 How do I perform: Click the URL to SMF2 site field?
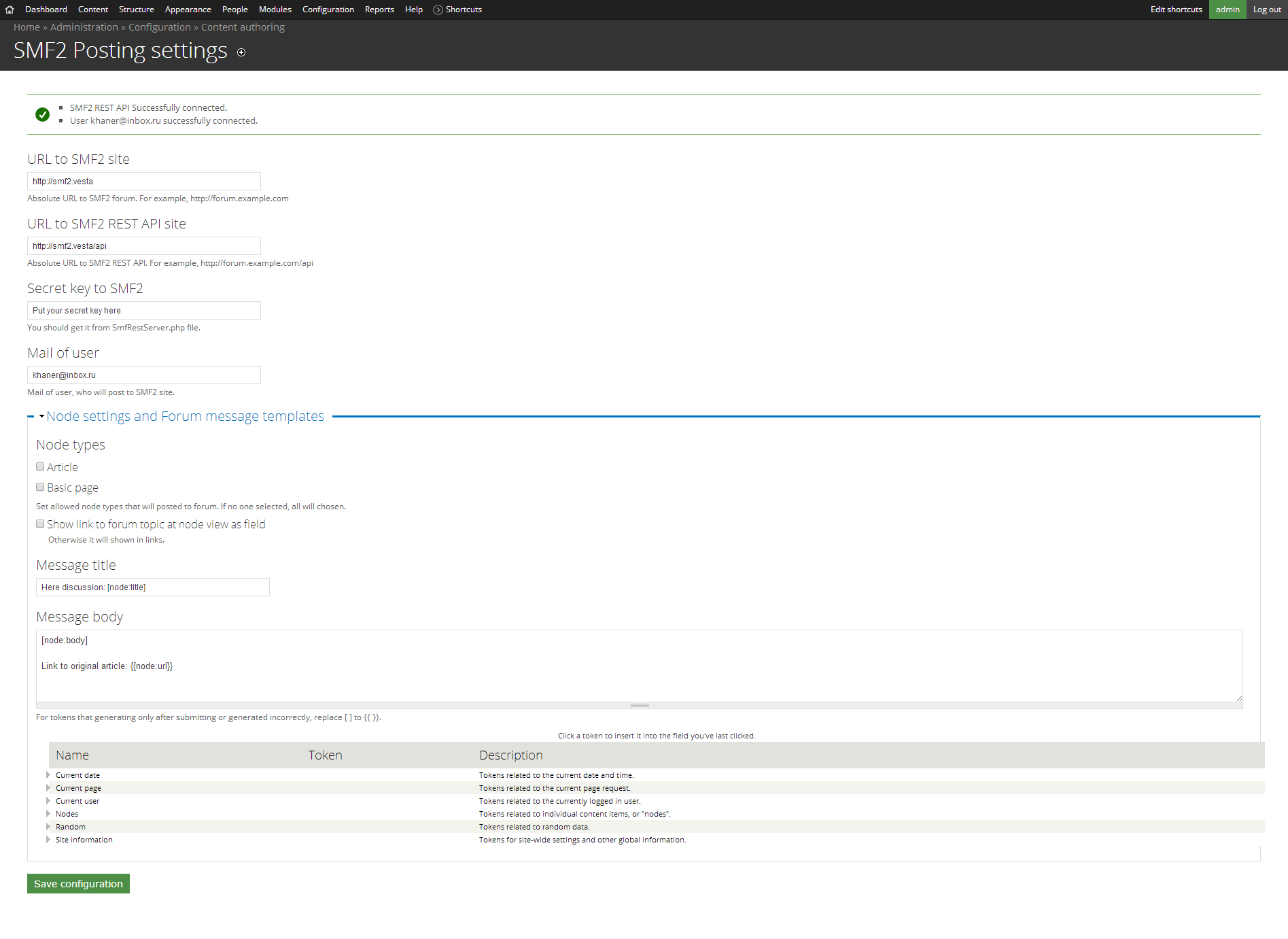coord(144,182)
